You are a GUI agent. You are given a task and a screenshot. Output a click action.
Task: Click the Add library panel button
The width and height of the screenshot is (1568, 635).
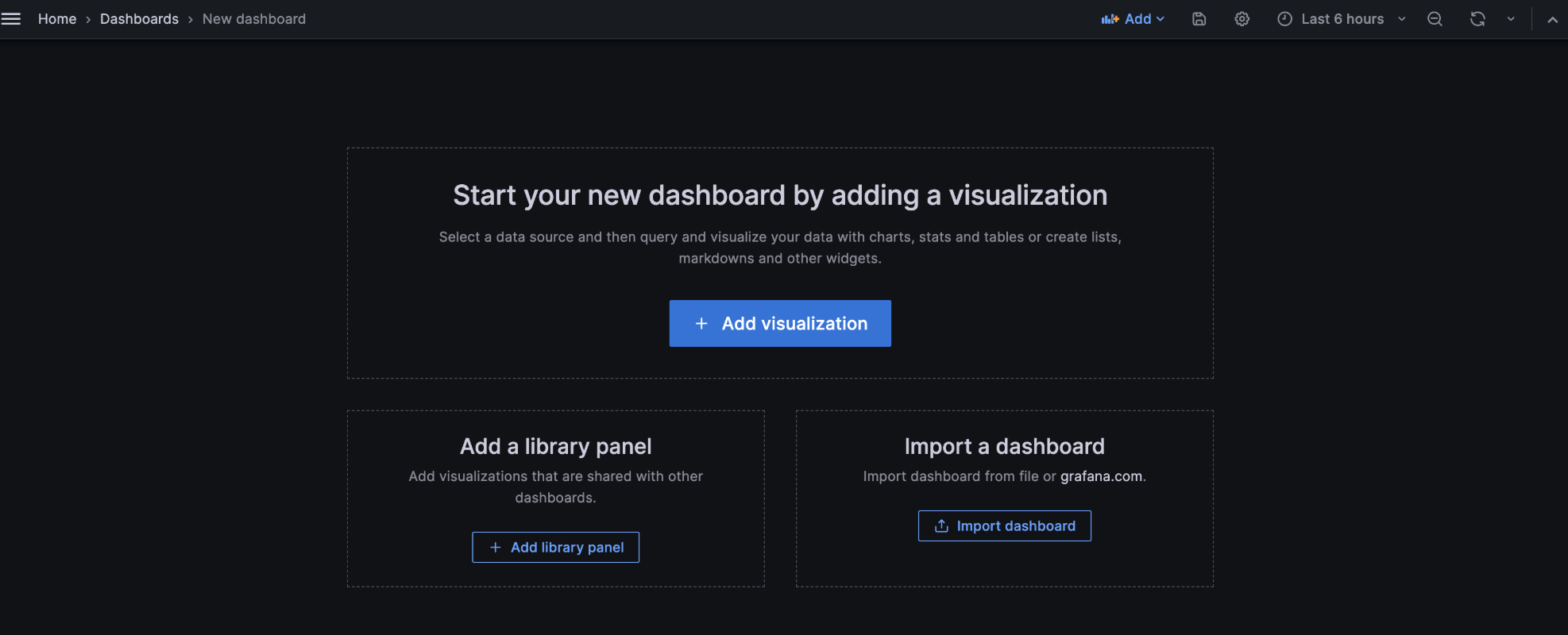556,548
